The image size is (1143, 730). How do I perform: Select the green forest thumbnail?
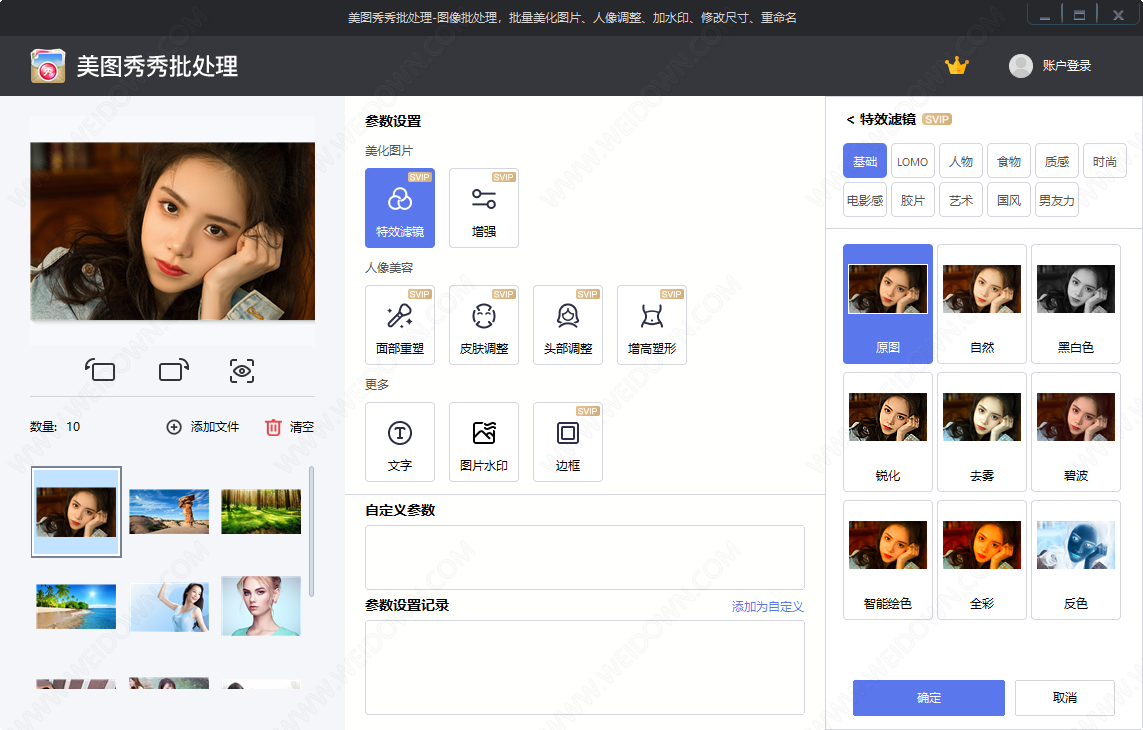coord(261,511)
